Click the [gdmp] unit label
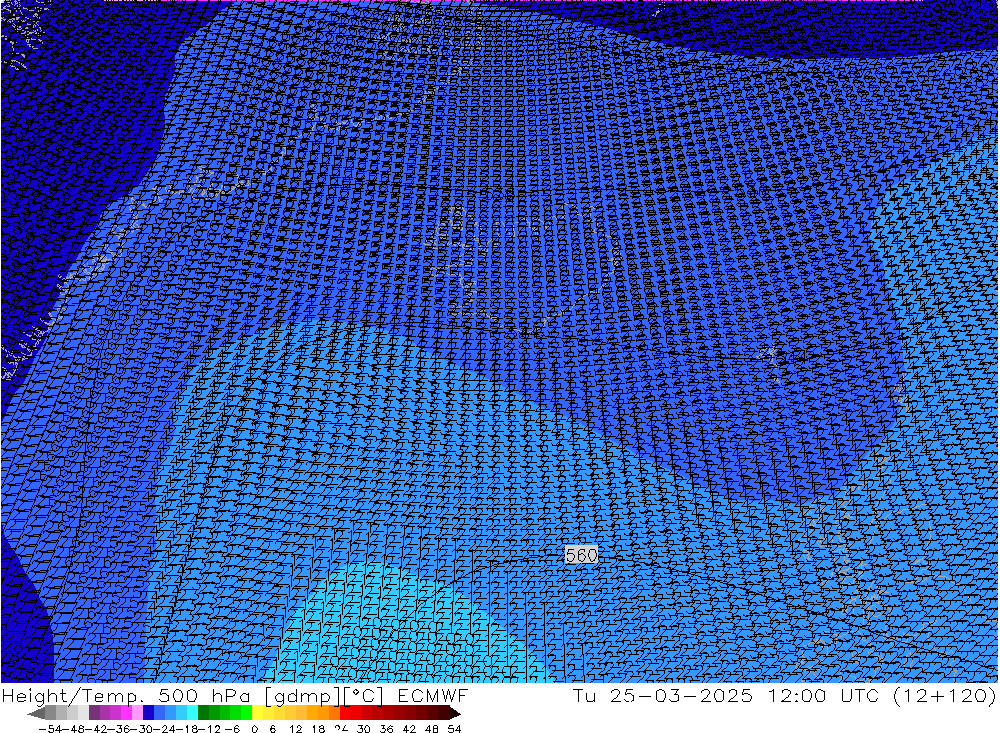This screenshot has height=733, width=1000. (303, 696)
